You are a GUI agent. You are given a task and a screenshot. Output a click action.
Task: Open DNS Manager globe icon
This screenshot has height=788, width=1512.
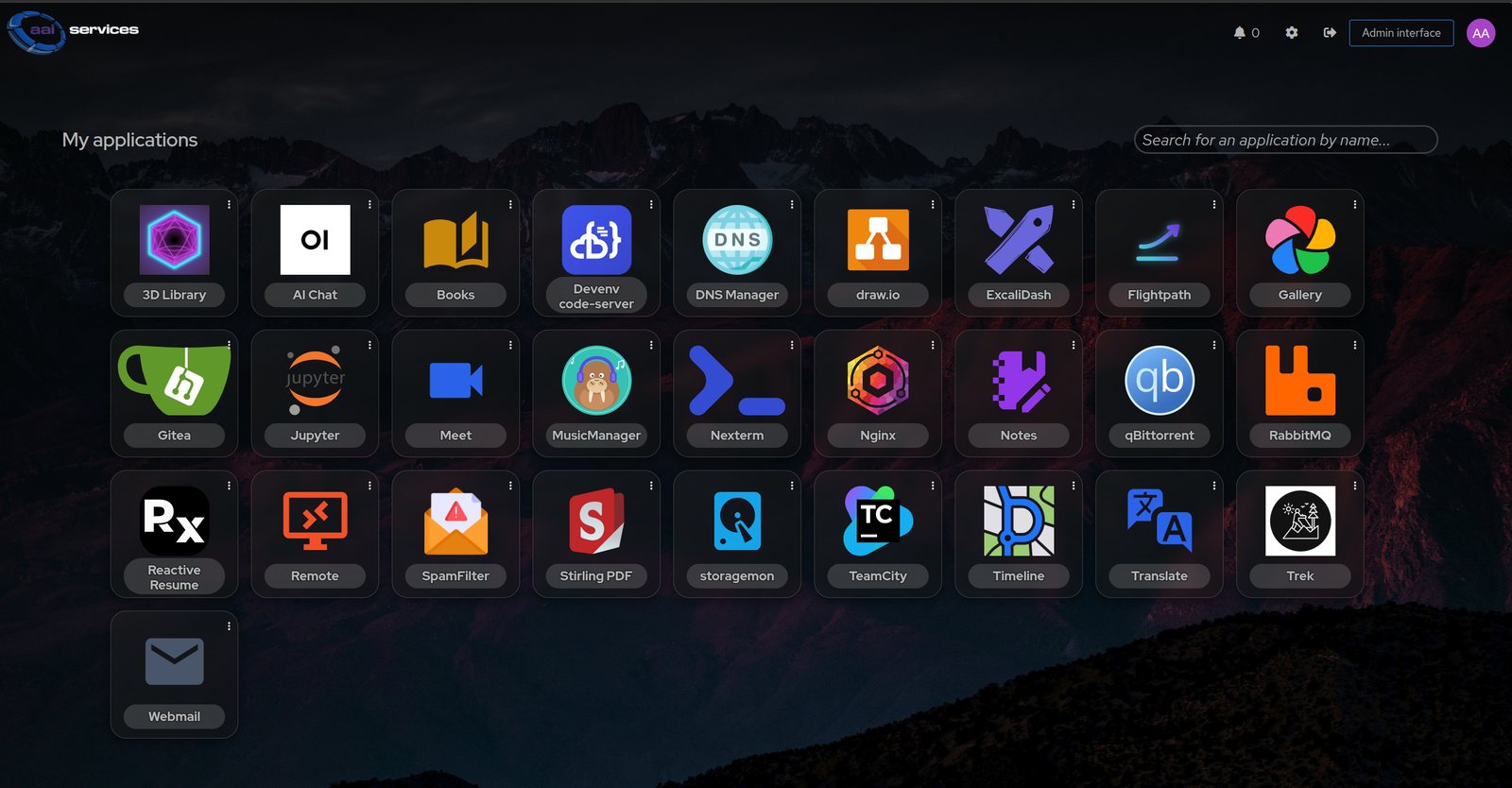click(737, 240)
